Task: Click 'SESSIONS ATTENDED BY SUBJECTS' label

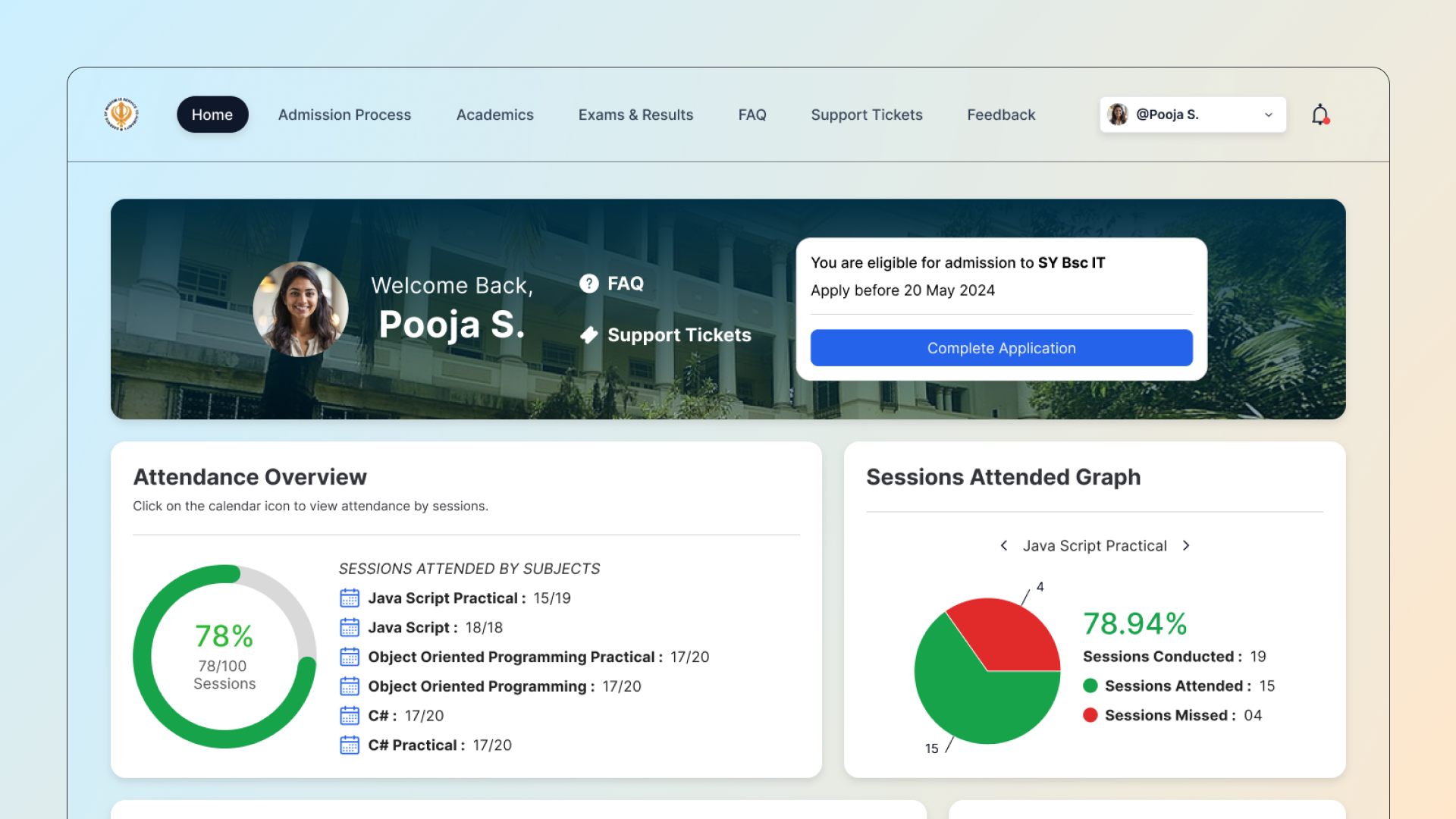Action: click(469, 569)
